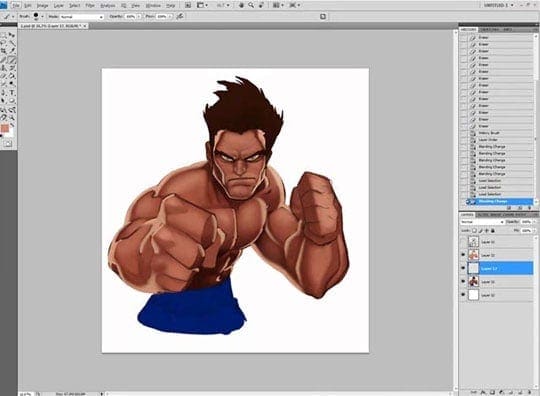Click the white background color swatch
This screenshot has height=396, width=540.
click(x=11, y=133)
